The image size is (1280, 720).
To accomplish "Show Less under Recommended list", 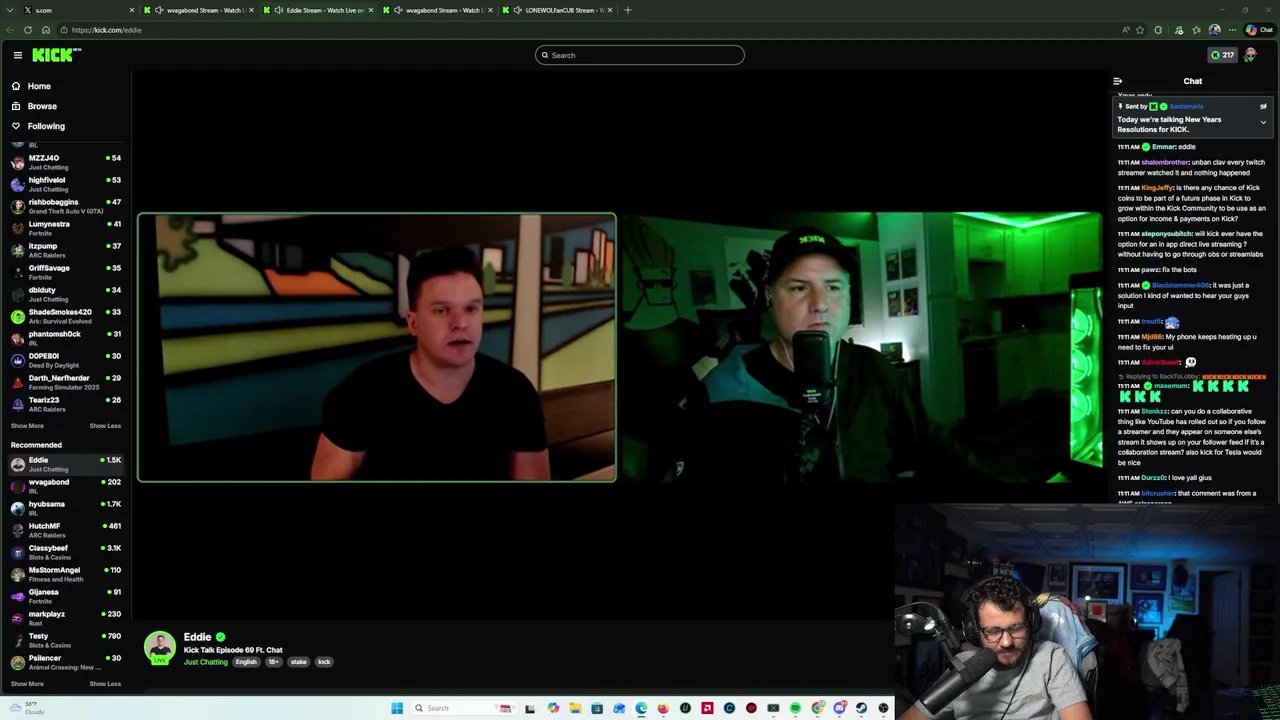I will (105, 684).
